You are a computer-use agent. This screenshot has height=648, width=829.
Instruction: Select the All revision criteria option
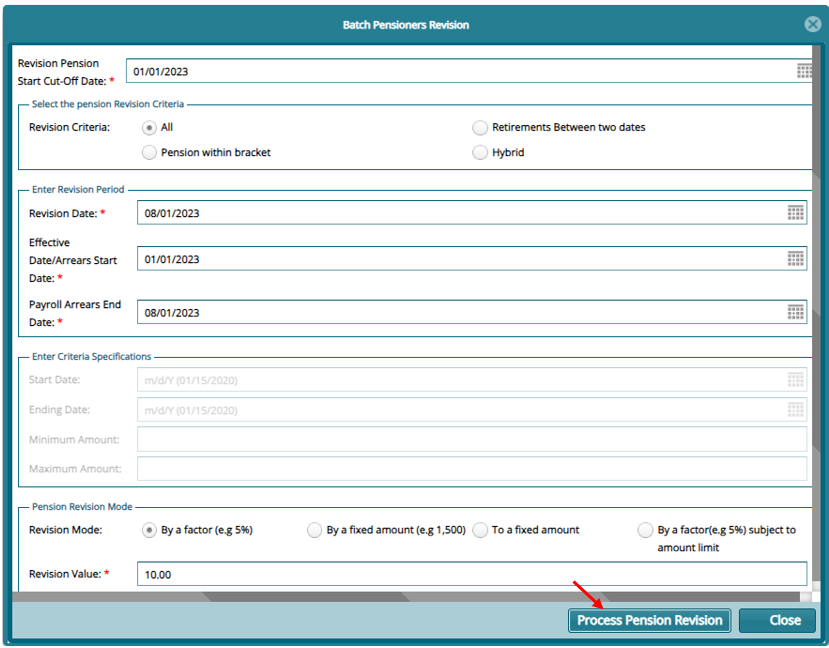pyautogui.click(x=150, y=127)
